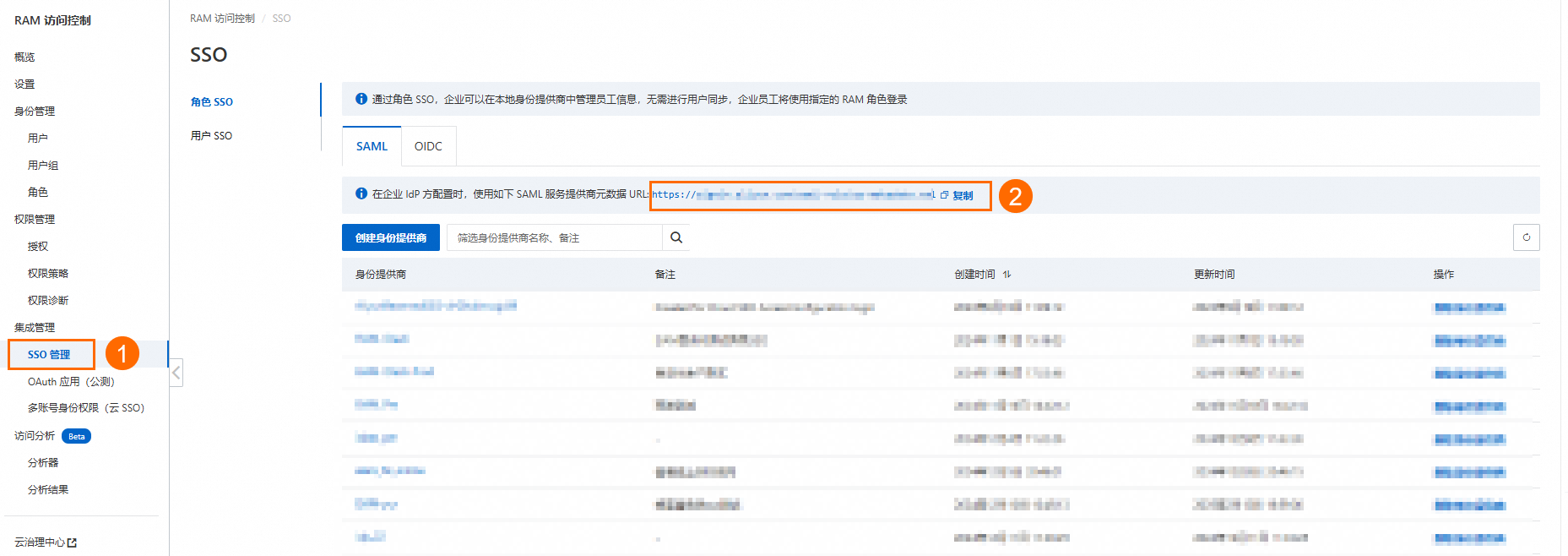Open 权限诊断 in the sidebar
The width and height of the screenshot is (1568, 556).
(48, 301)
